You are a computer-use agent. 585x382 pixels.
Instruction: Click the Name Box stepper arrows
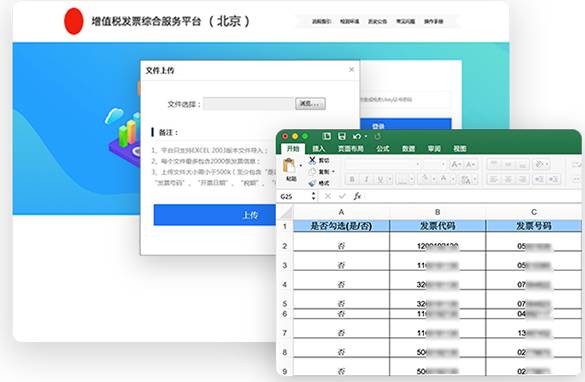tap(313, 196)
